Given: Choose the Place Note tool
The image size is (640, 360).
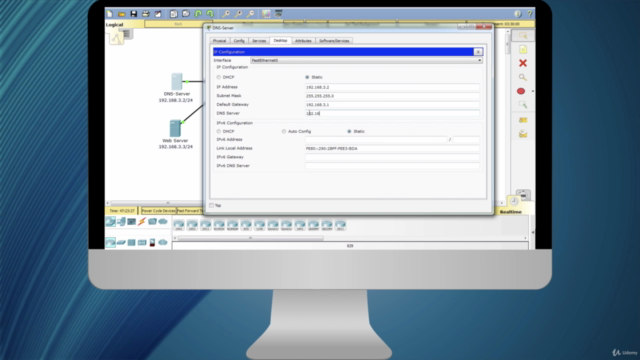Looking at the screenshot, I should coord(523,50).
